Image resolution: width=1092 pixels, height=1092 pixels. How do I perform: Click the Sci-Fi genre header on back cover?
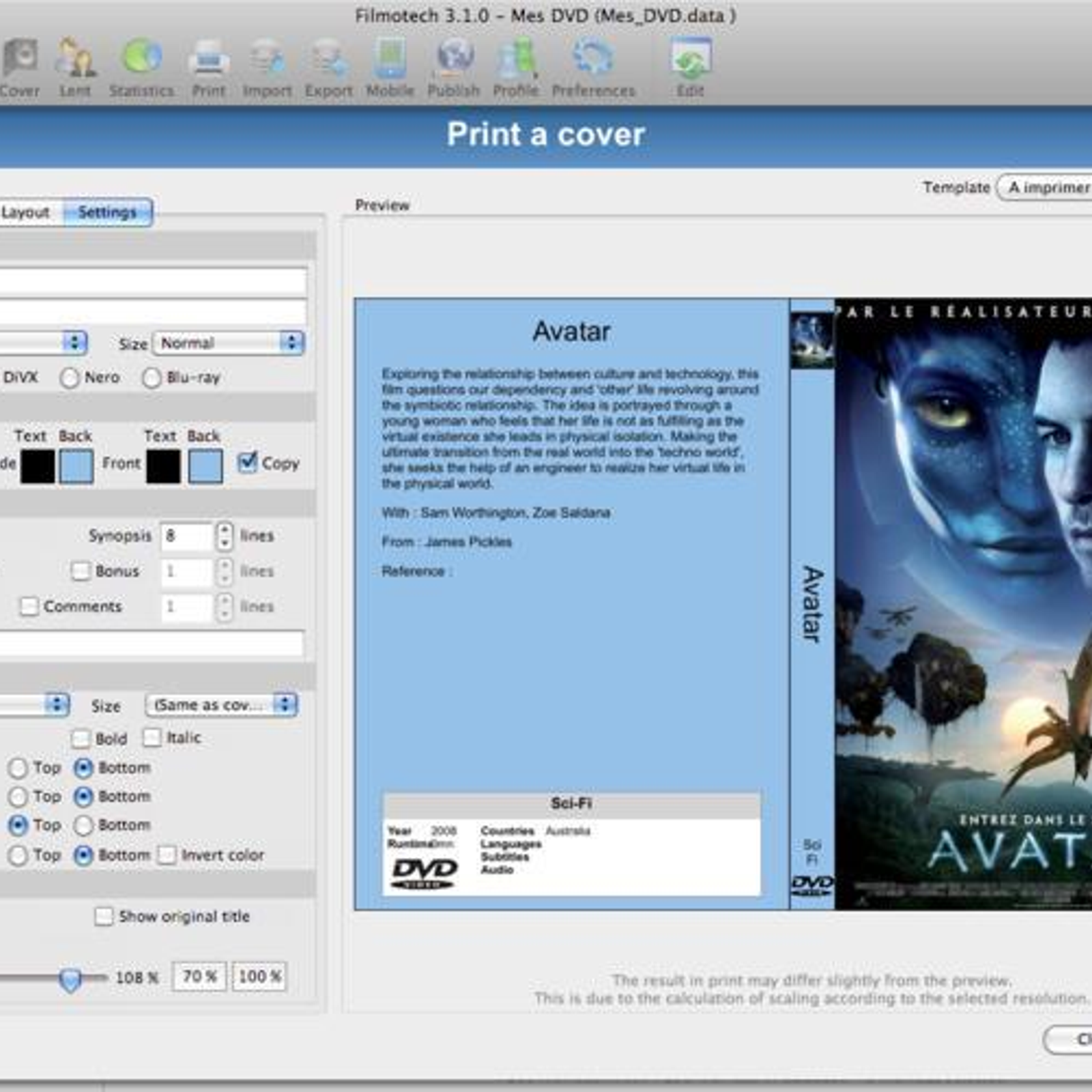tap(572, 804)
